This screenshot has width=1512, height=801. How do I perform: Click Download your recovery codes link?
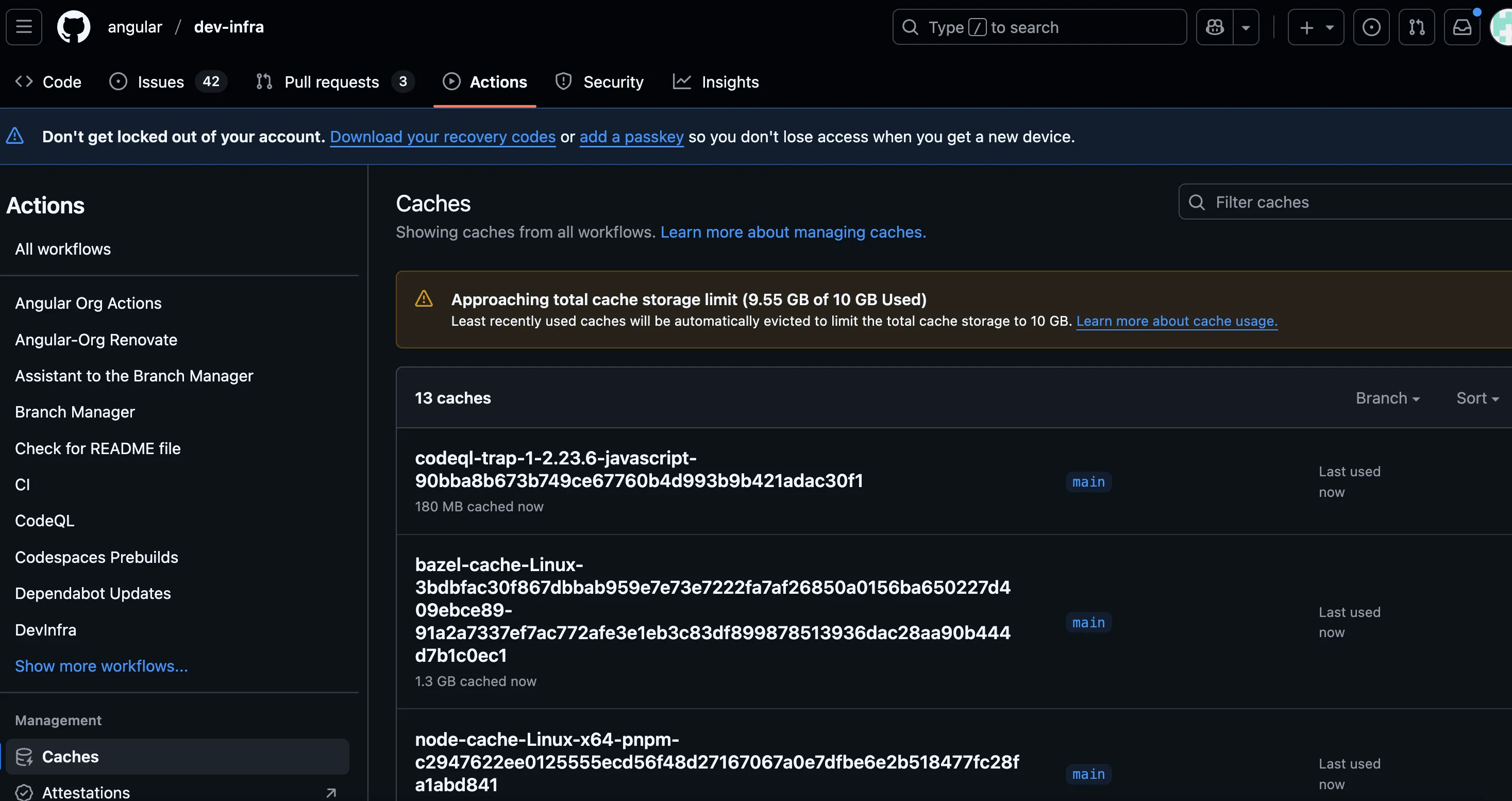[x=443, y=137]
